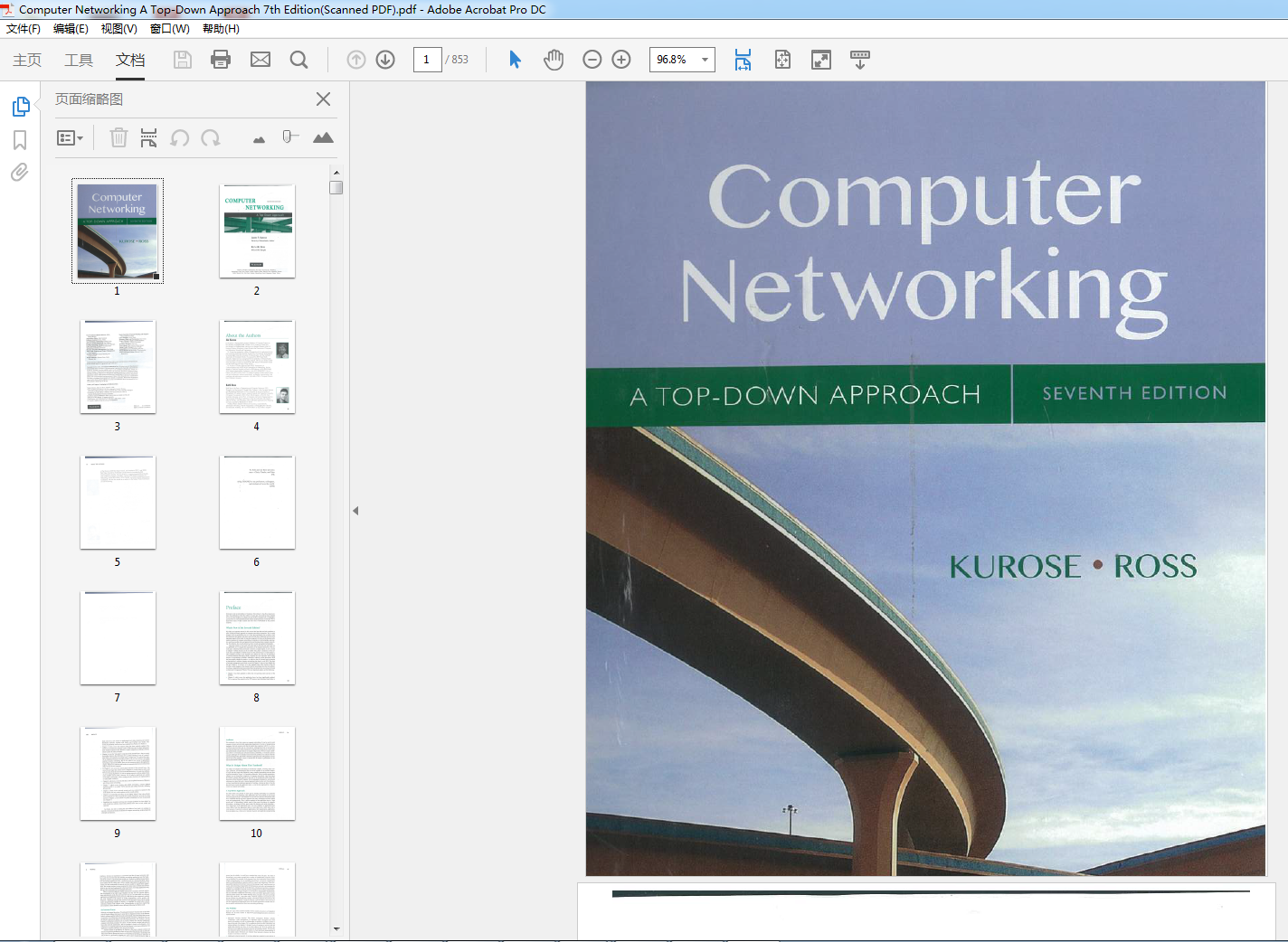Click the Save file icon
1288x942 pixels.
pos(183,60)
